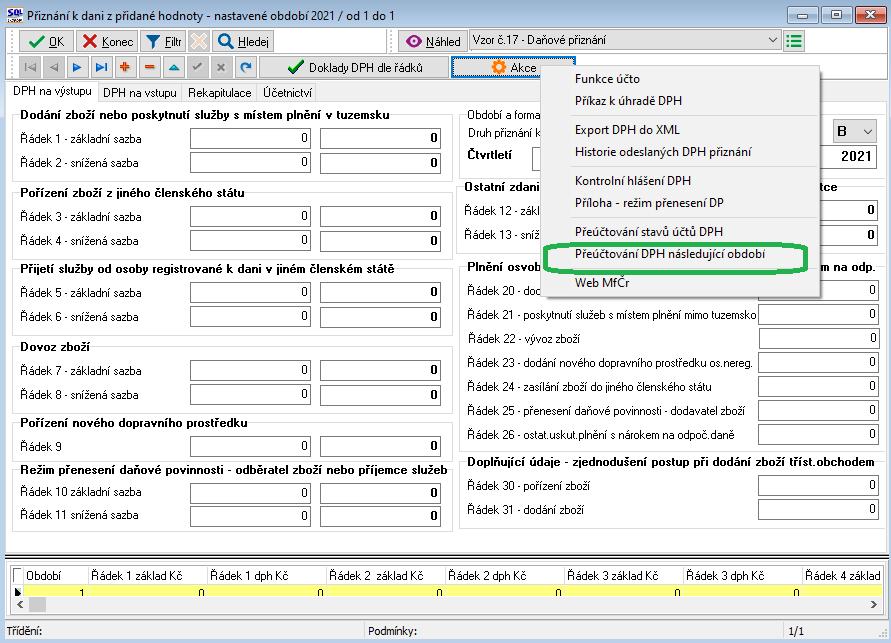Go to previous record arrow
Viewport: 891px width, 643px height.
pos(54,68)
